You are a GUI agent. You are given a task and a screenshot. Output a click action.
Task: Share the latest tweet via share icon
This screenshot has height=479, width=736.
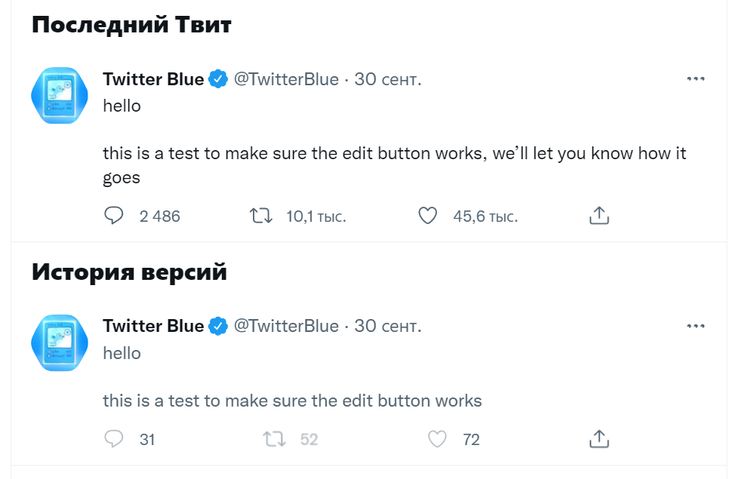[599, 215]
